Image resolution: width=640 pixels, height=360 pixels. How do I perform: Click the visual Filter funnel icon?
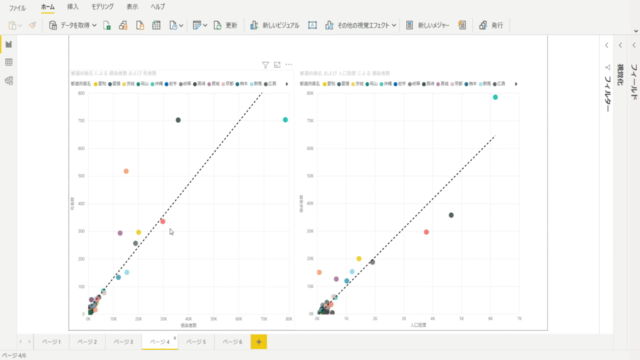pos(265,65)
